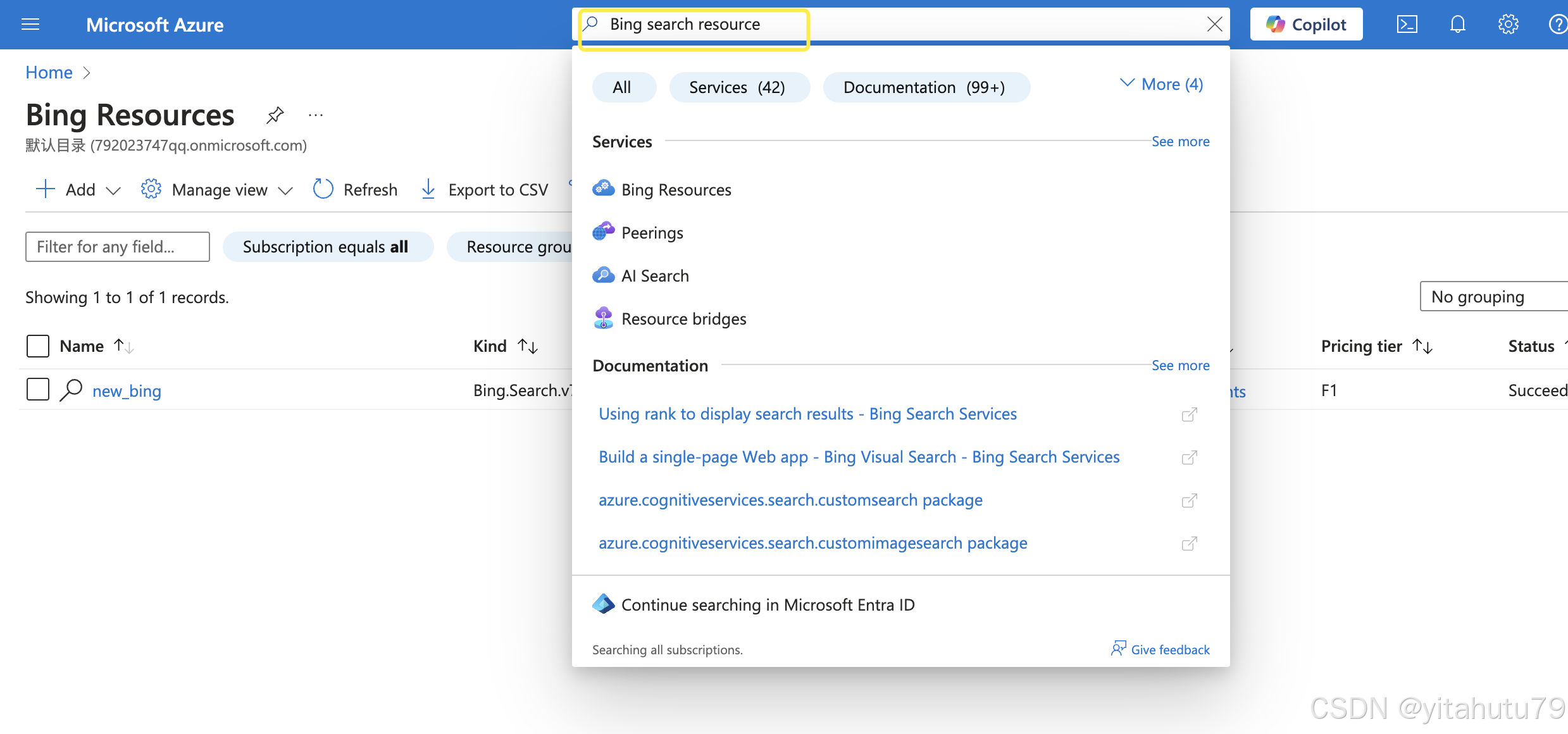The height and width of the screenshot is (734, 1568).
Task: Pin Bing Resources to dashboard
Action: (275, 115)
